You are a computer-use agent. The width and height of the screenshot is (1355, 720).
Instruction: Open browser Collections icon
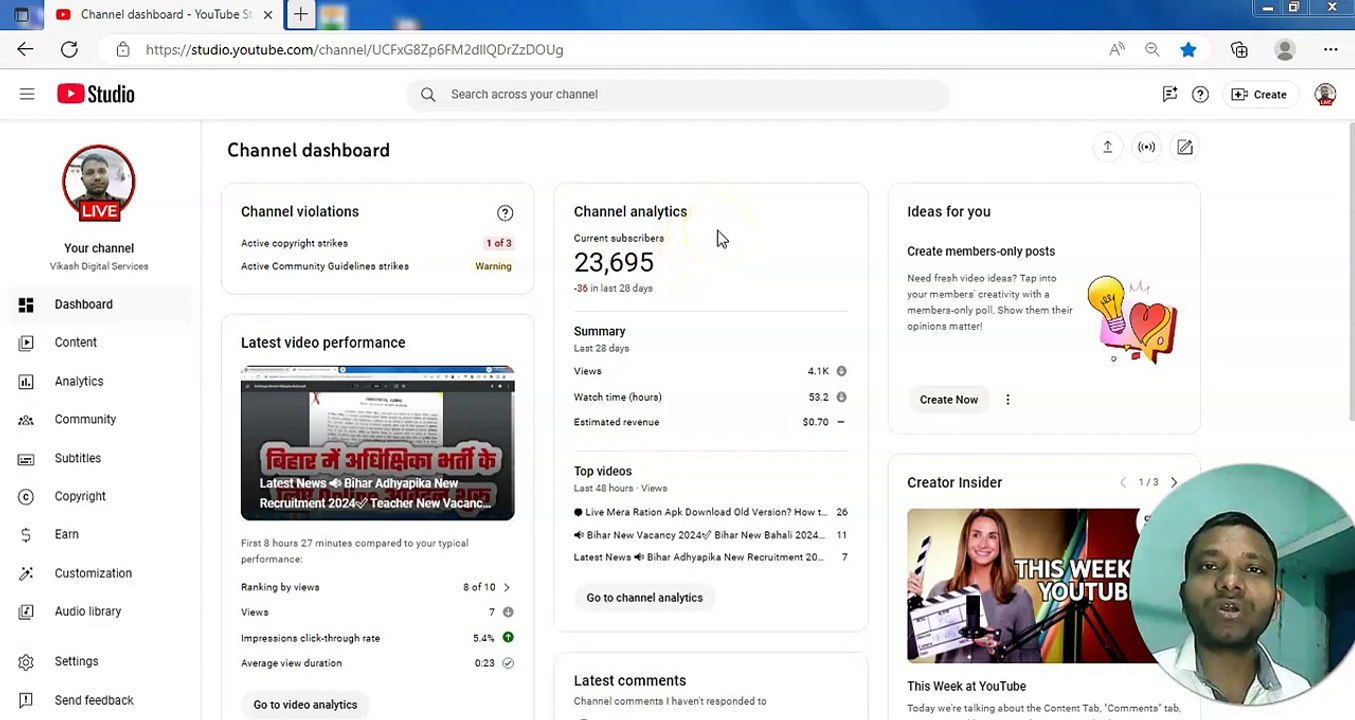click(1239, 49)
